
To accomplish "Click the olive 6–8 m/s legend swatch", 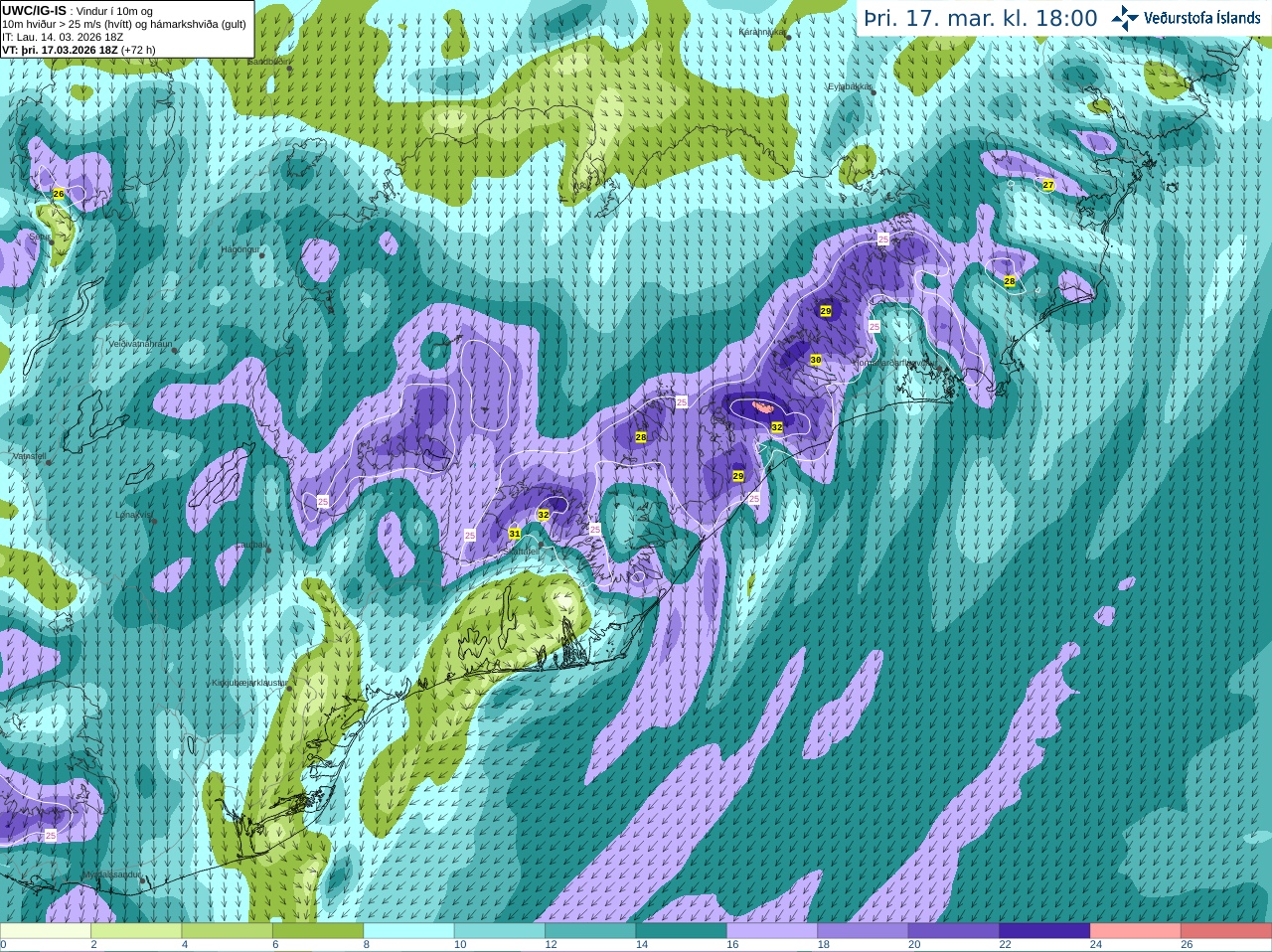I will (x=318, y=931).
